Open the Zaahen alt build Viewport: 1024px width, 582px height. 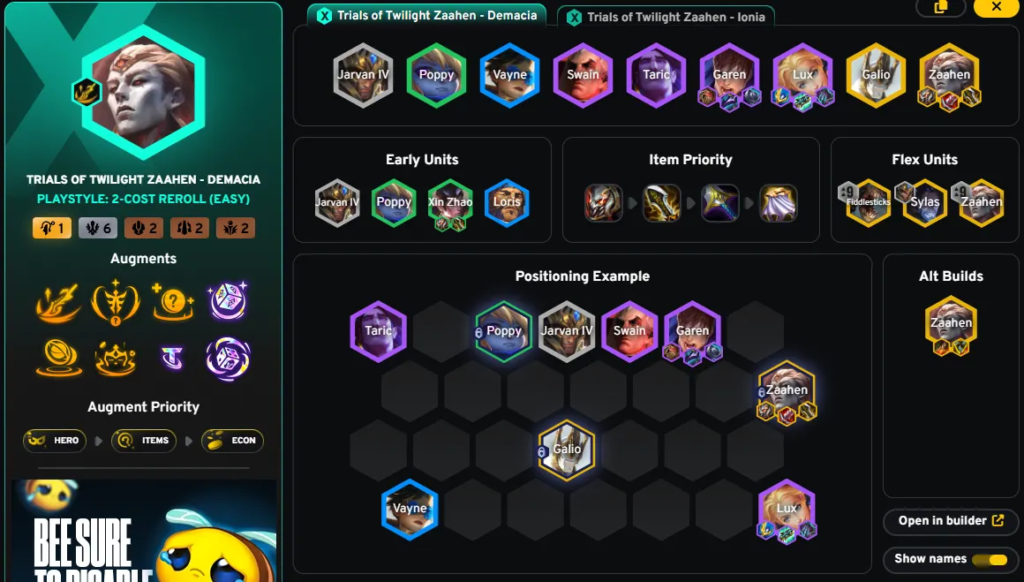(951, 326)
